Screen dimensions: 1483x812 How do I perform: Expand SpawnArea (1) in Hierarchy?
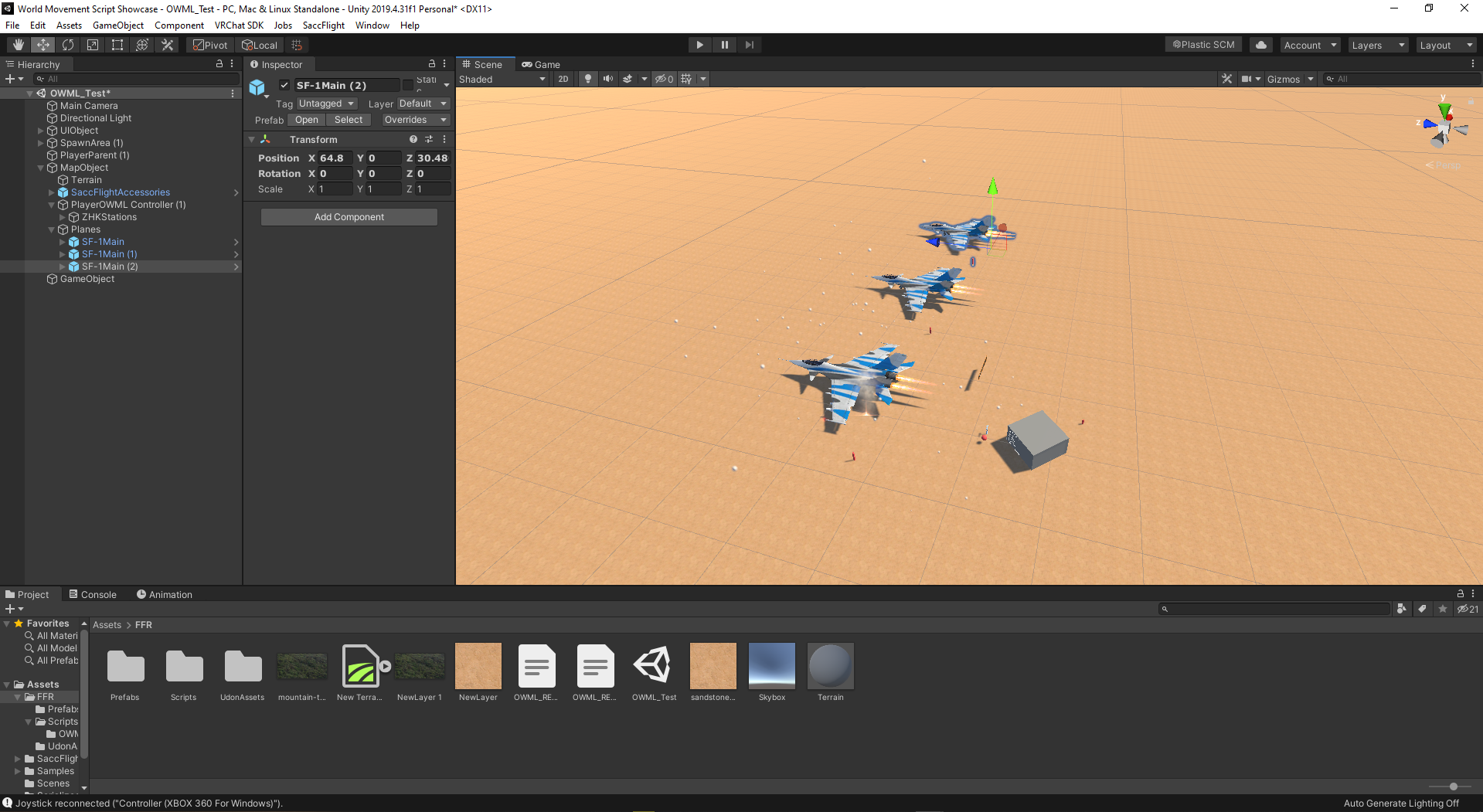click(41, 143)
